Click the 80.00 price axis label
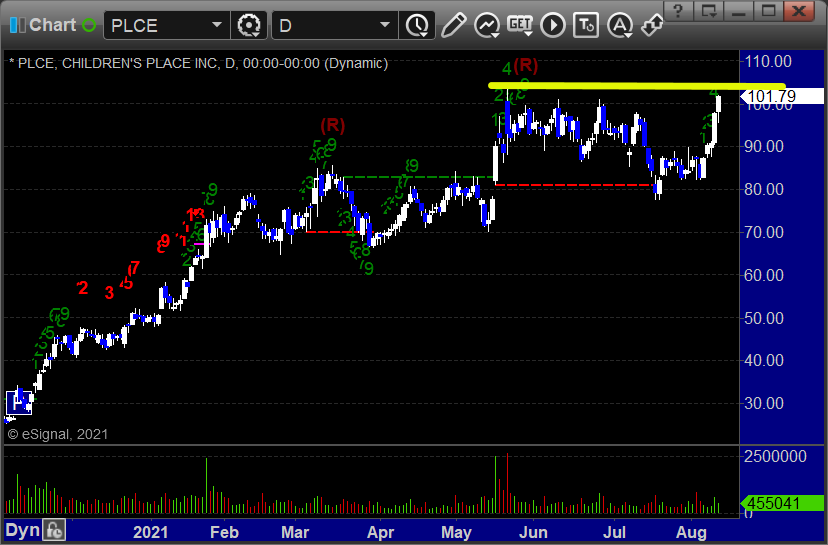The height and width of the screenshot is (545, 828). click(764, 189)
